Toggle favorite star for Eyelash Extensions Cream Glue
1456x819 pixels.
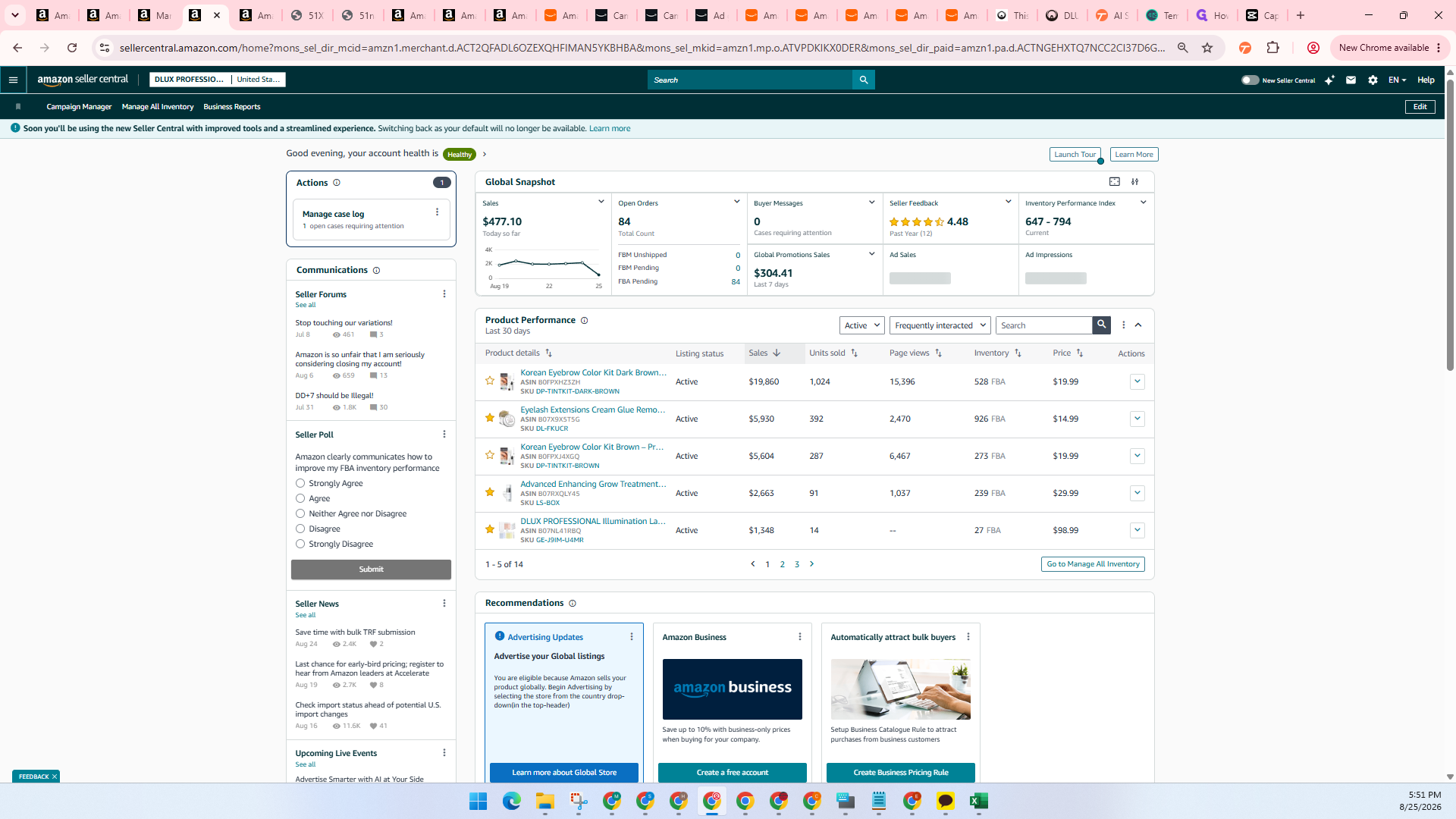click(x=490, y=418)
